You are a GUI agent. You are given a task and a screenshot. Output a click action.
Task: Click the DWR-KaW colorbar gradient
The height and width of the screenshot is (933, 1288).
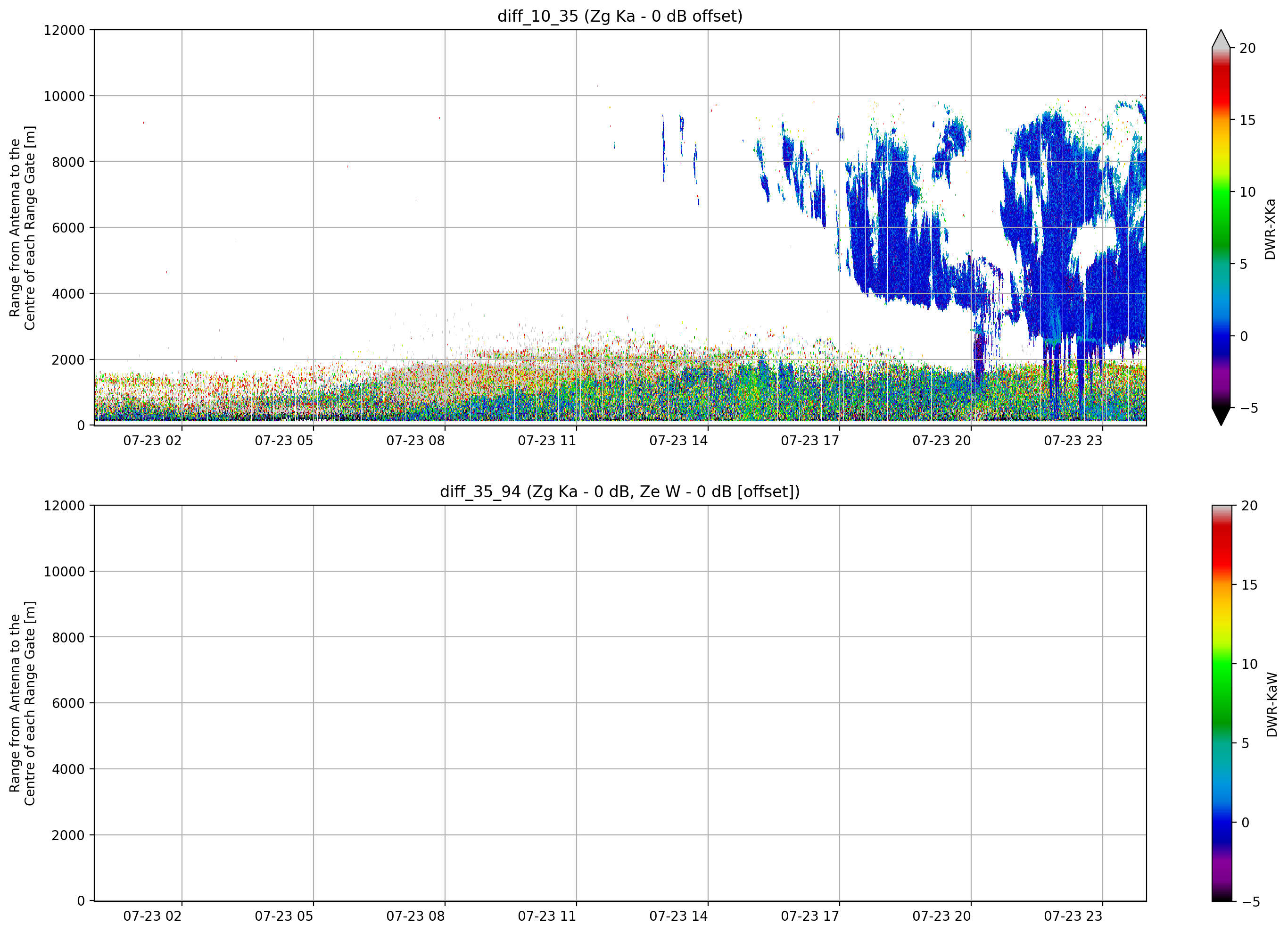pos(1222,703)
